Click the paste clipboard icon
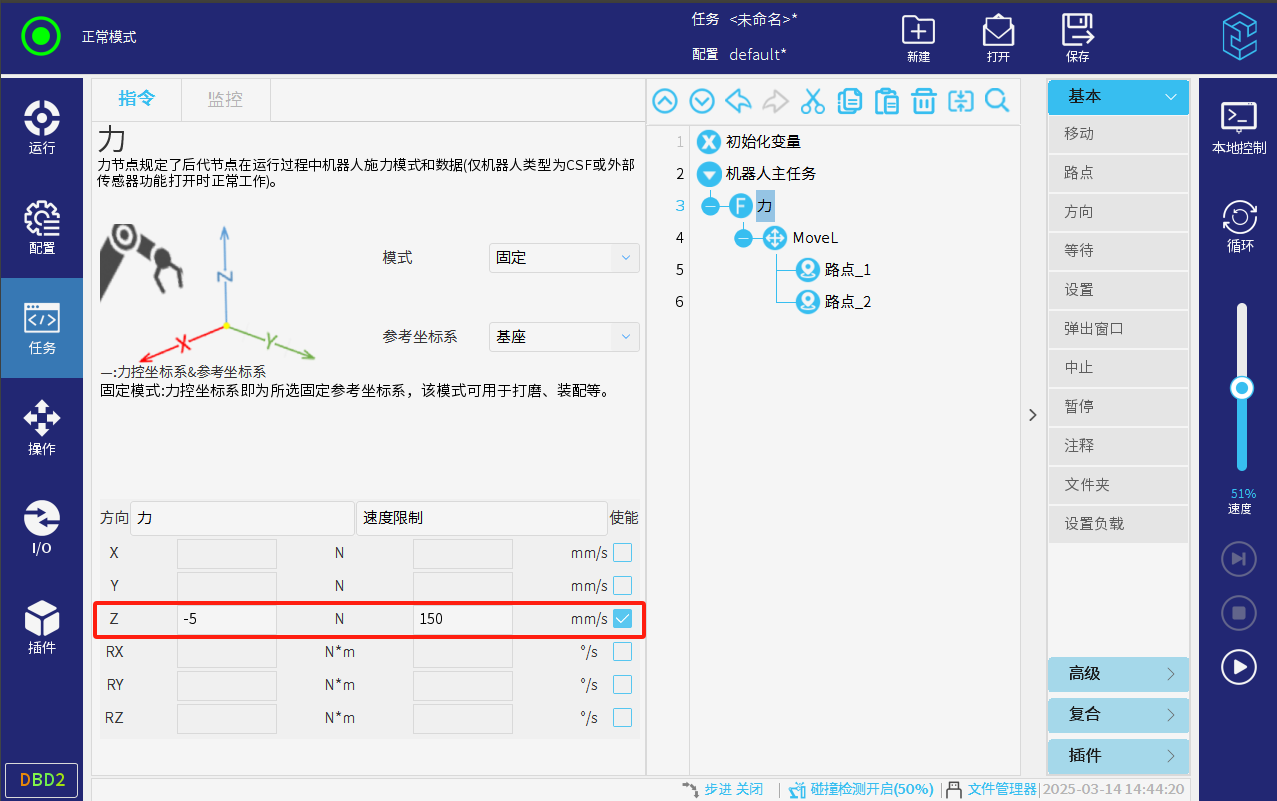This screenshot has width=1277, height=801. (x=886, y=101)
